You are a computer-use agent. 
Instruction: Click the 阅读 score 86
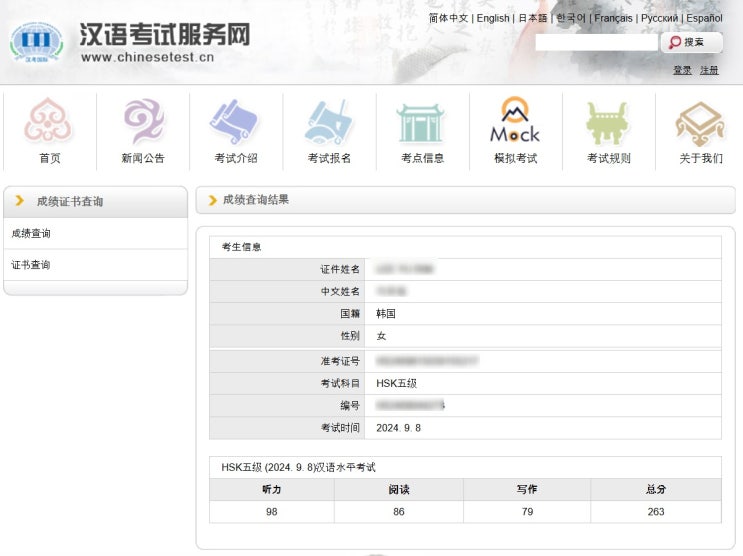point(399,511)
